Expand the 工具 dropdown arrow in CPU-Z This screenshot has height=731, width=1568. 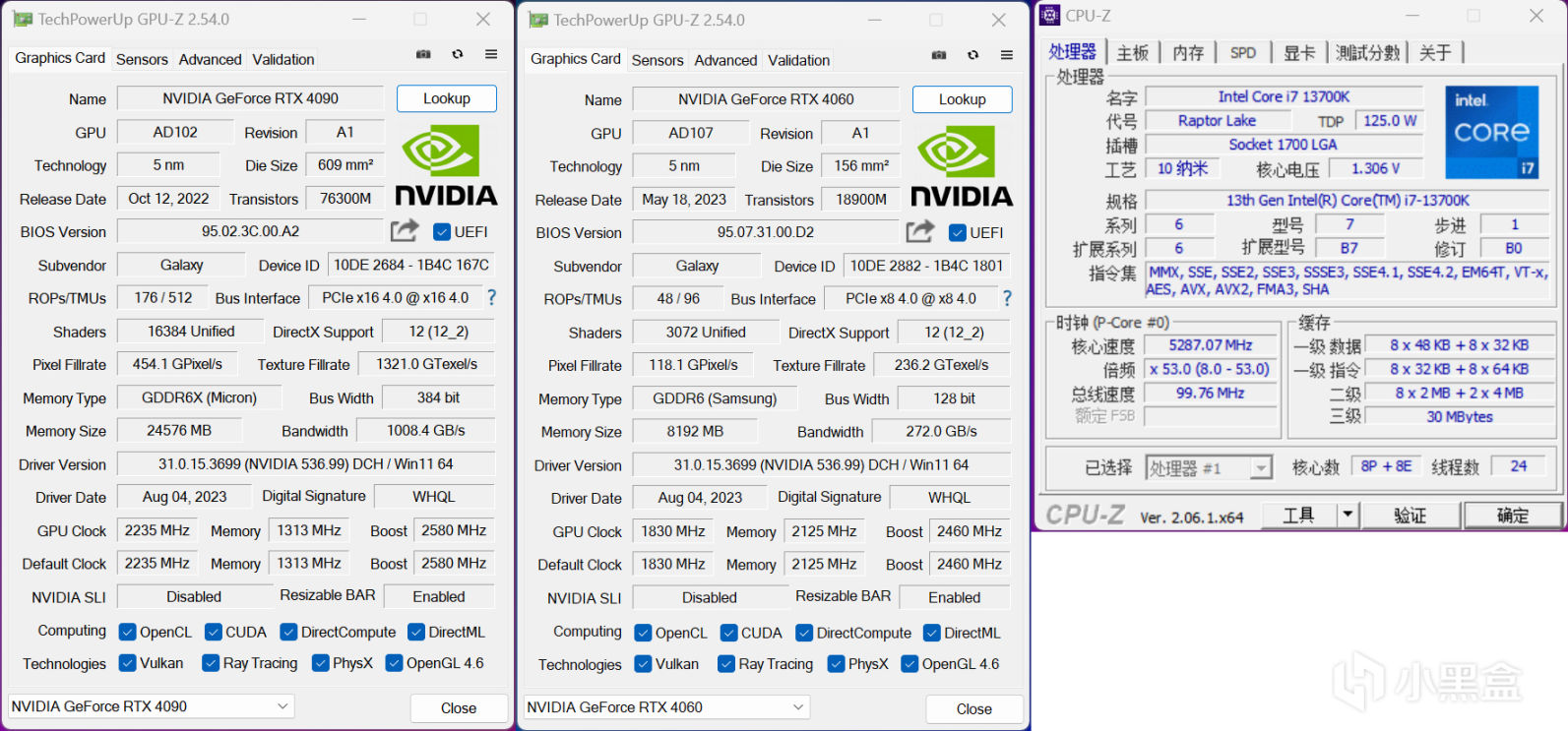1348,515
